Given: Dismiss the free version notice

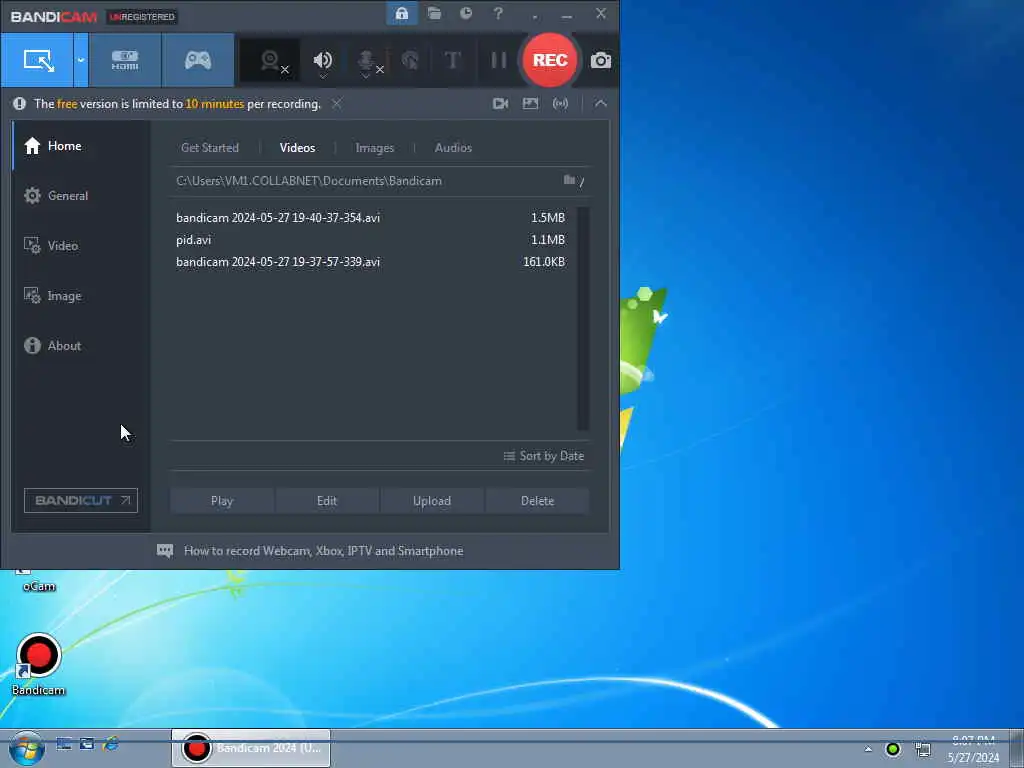Looking at the screenshot, I should click(x=336, y=104).
